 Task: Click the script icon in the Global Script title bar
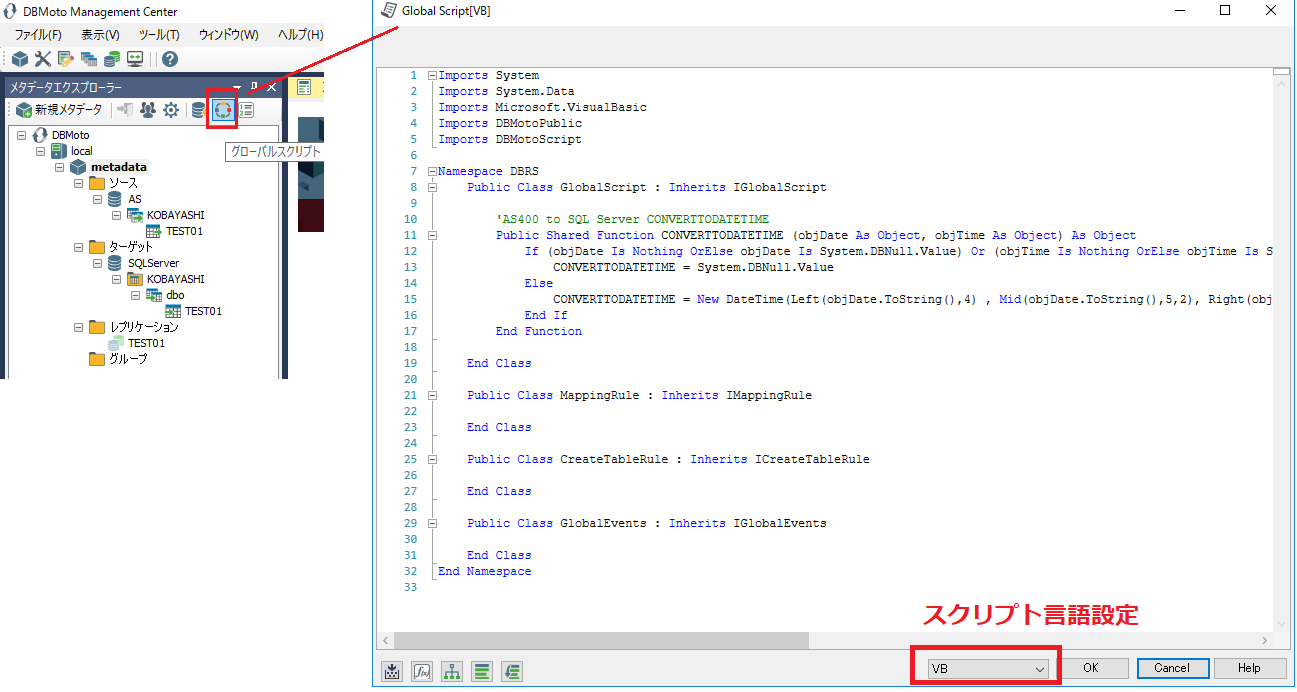pyautogui.click(x=389, y=10)
